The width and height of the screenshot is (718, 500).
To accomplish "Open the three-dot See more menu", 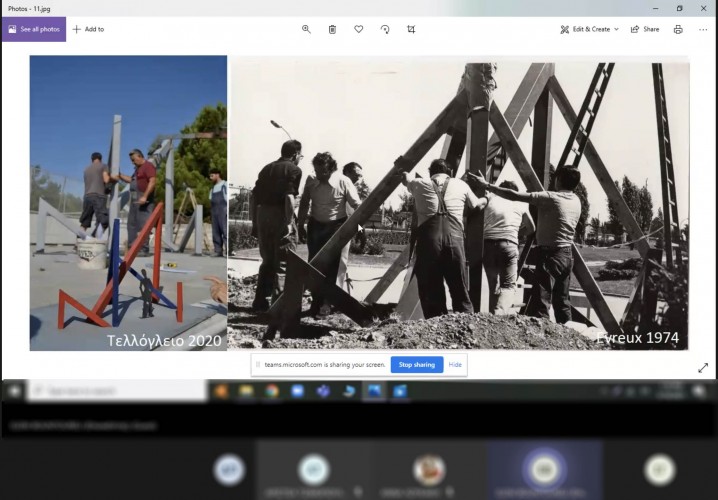I will pos(703,29).
